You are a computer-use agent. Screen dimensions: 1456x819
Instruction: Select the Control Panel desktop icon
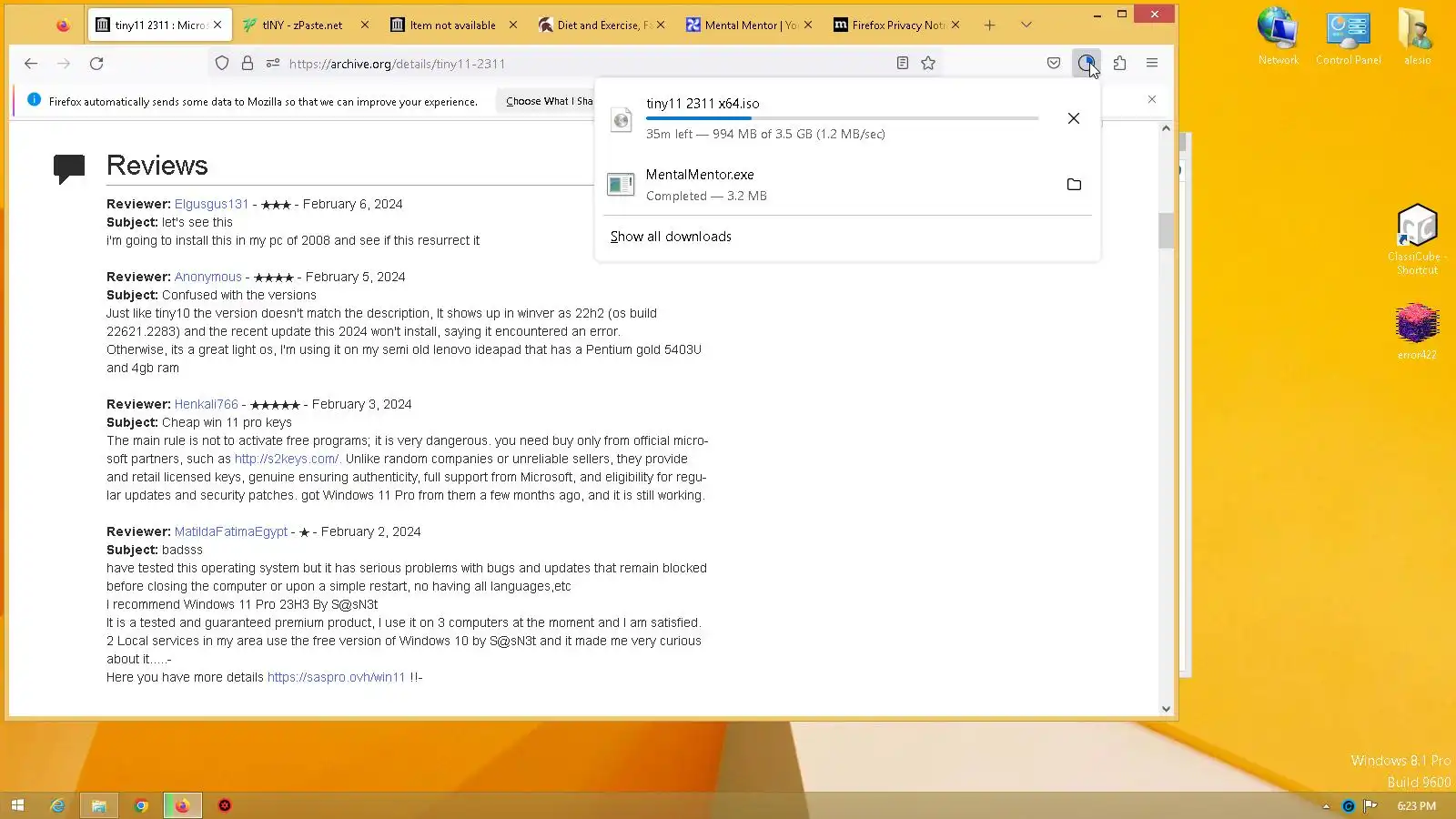coord(1348,36)
